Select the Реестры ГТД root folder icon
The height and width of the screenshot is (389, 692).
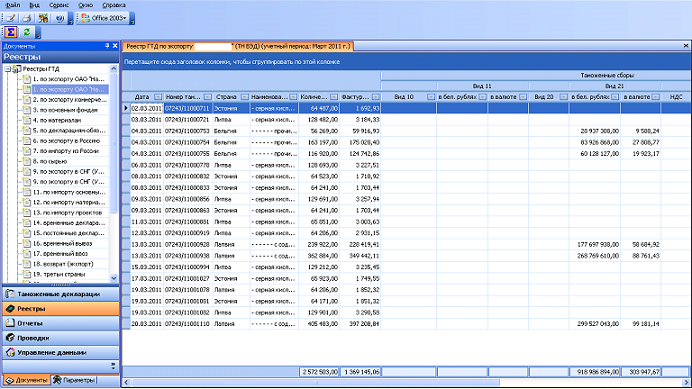click(x=17, y=69)
